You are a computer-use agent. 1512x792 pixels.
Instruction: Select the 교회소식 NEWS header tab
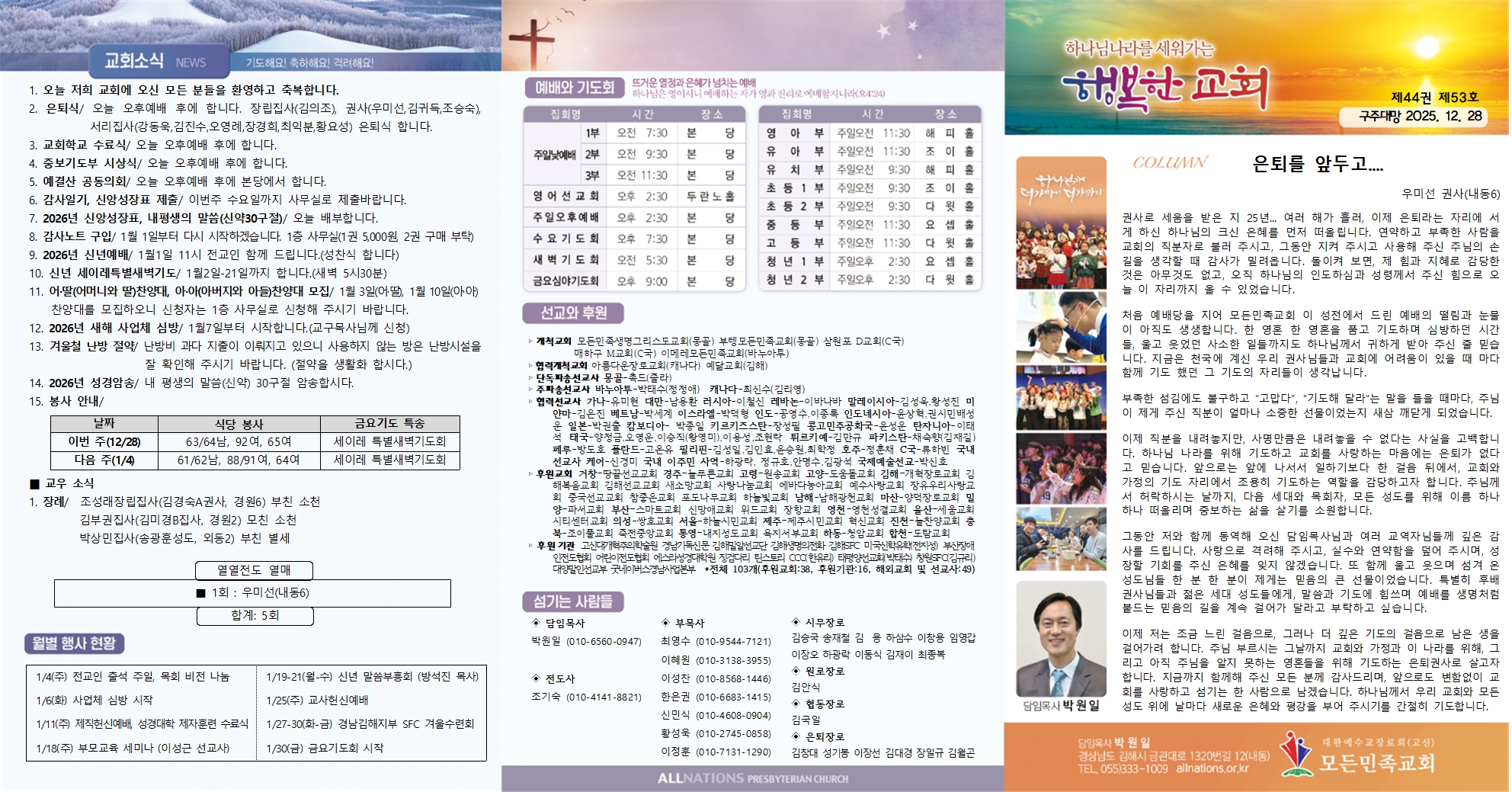pyautogui.click(x=159, y=62)
